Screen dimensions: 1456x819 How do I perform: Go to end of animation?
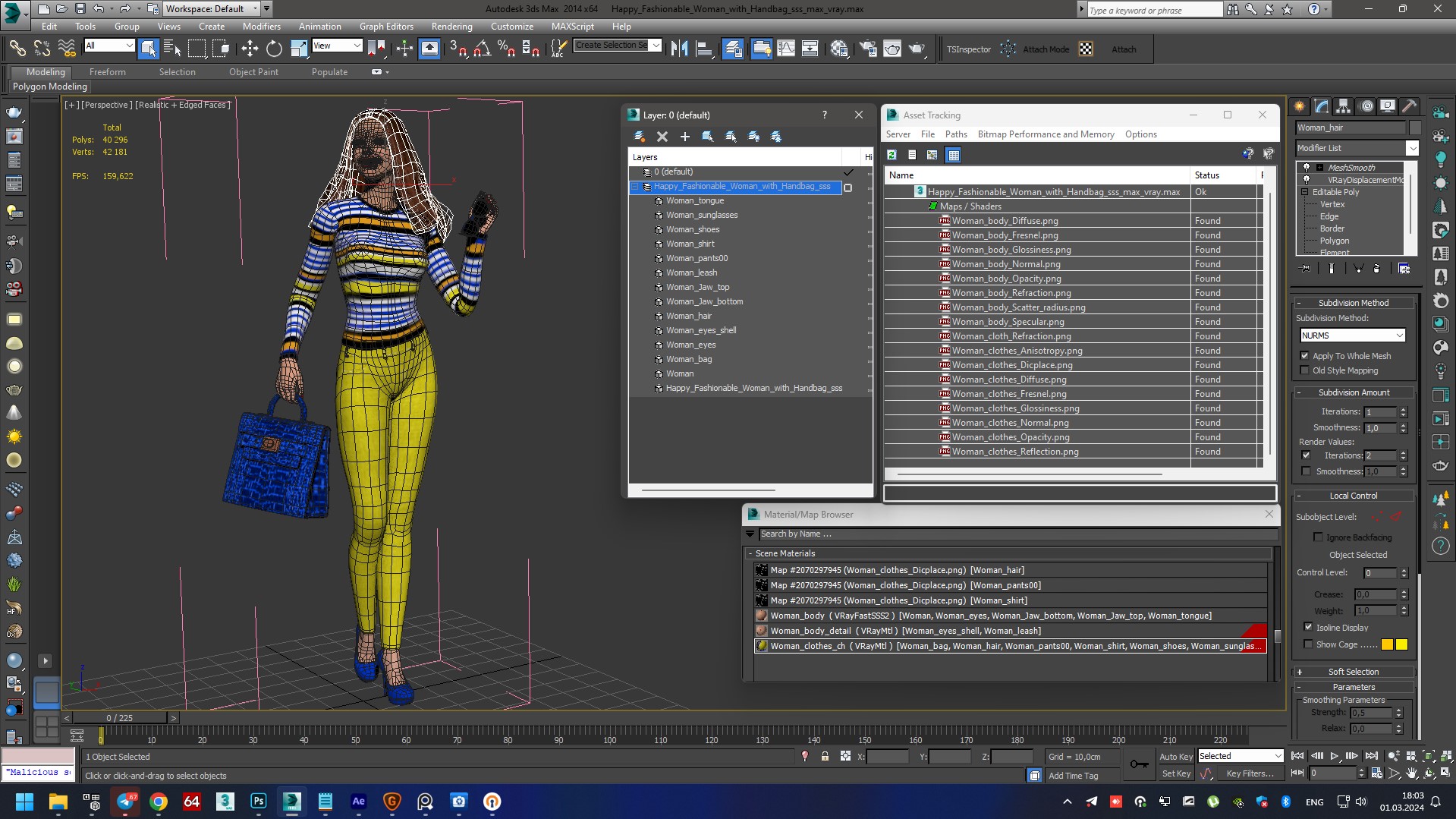point(1372,756)
